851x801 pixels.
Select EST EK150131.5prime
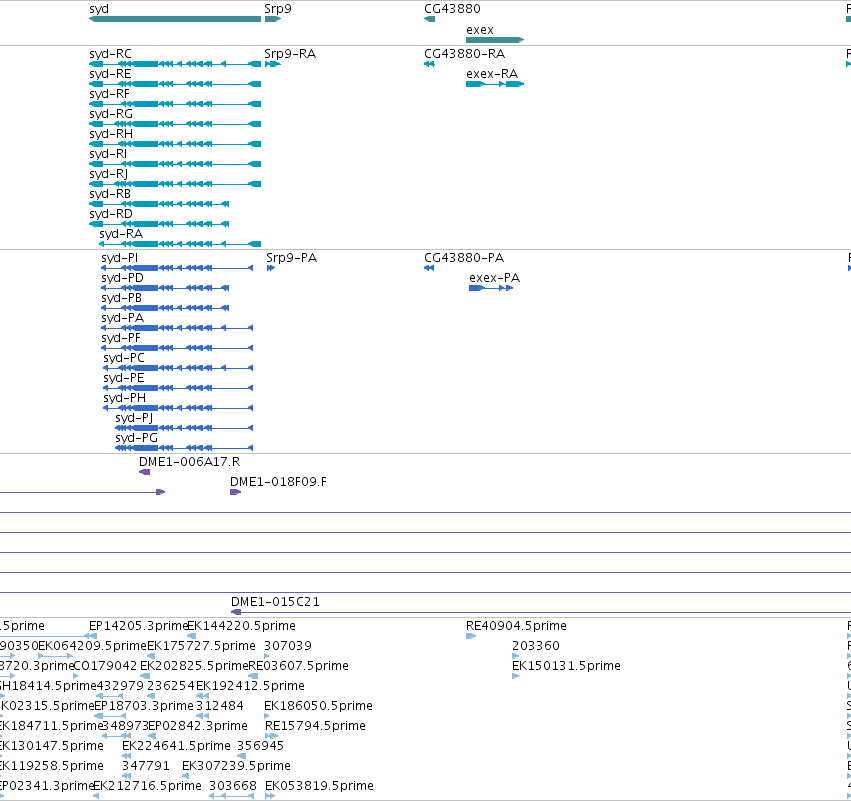(516, 676)
